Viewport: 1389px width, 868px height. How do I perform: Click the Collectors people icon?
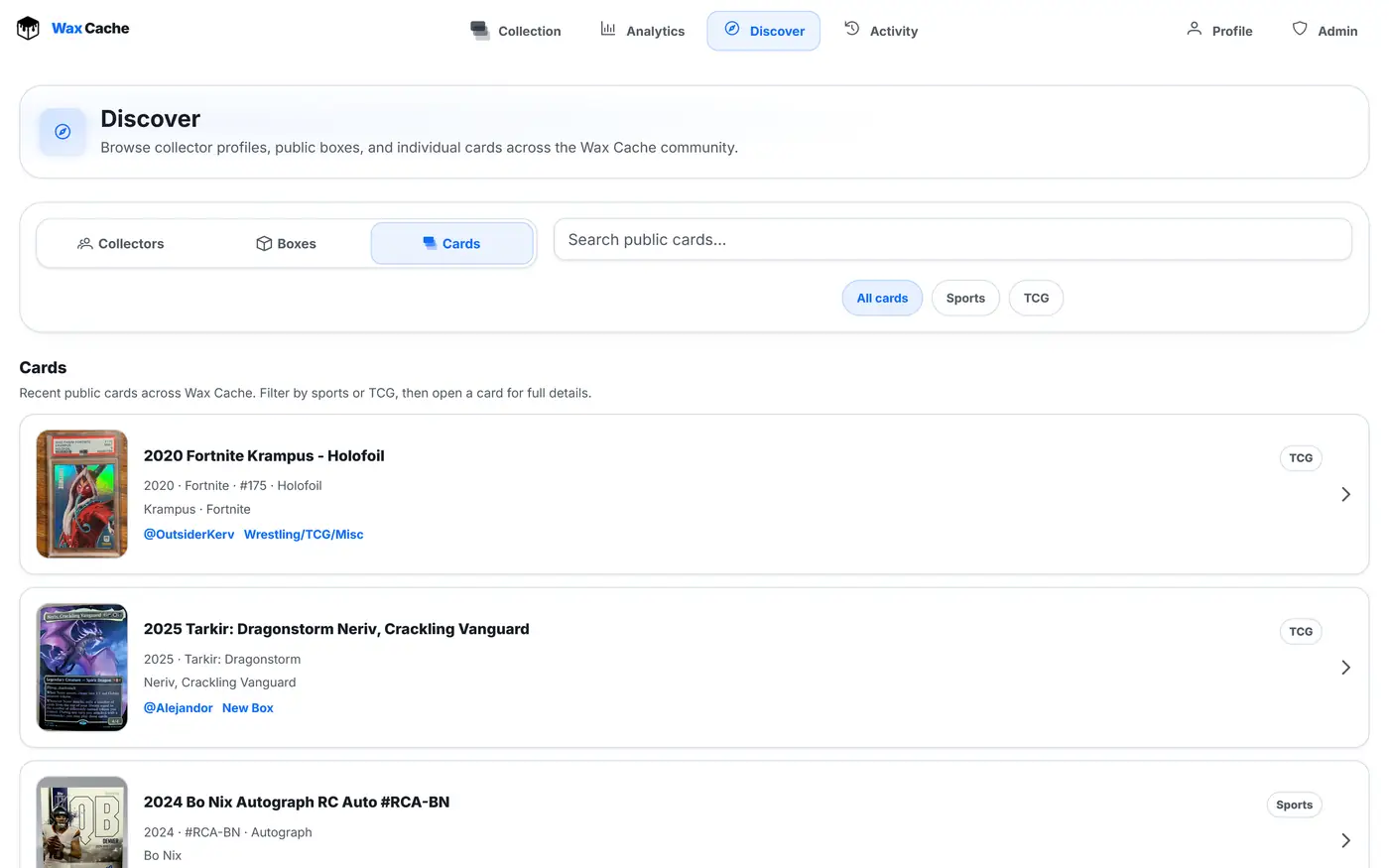[x=85, y=244]
